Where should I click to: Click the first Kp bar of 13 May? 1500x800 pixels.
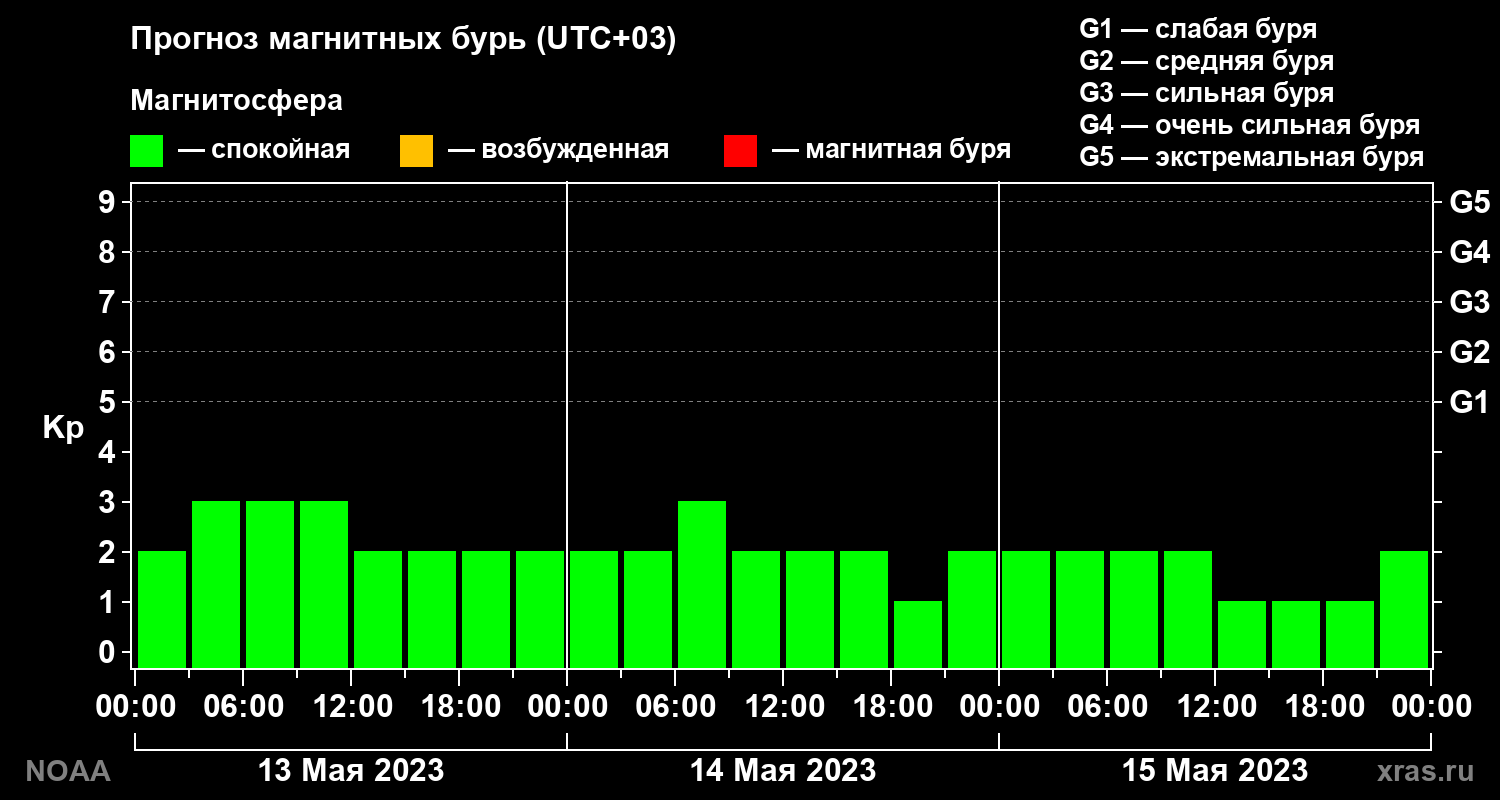(162, 609)
